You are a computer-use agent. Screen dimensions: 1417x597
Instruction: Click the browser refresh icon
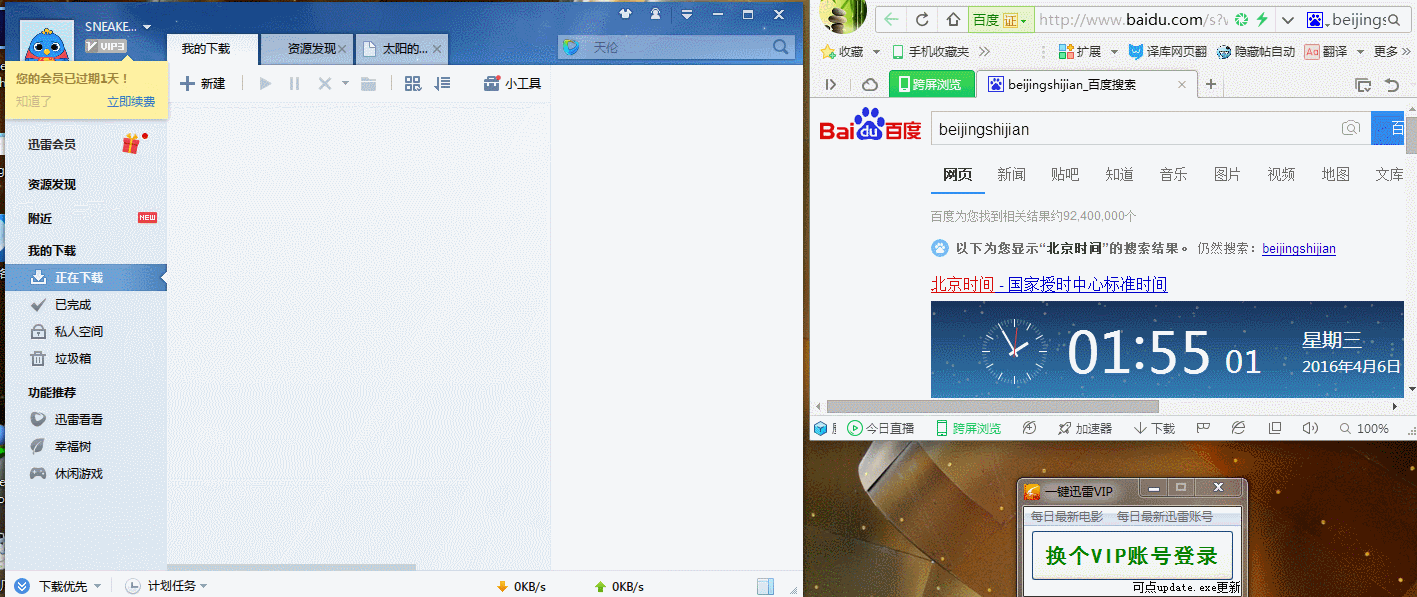(x=923, y=19)
